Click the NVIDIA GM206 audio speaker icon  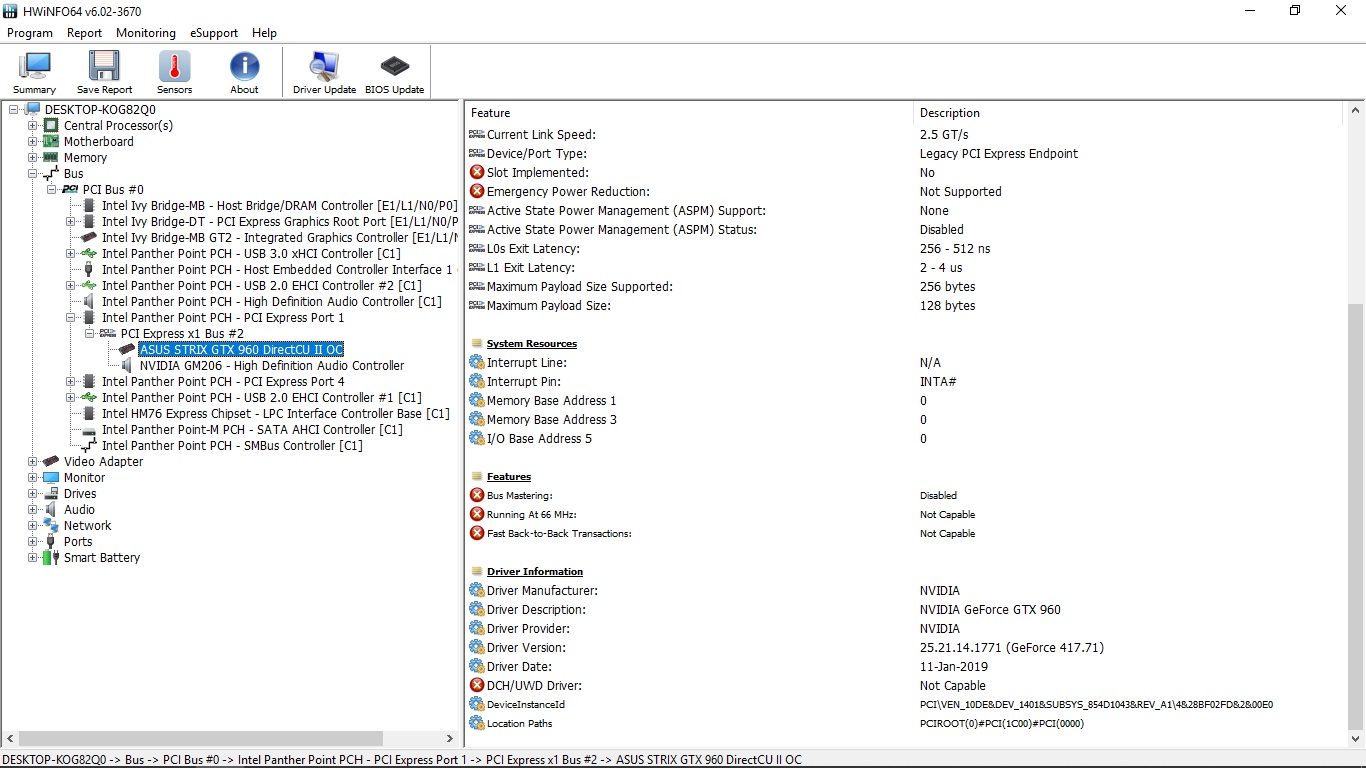pyautogui.click(x=127, y=366)
